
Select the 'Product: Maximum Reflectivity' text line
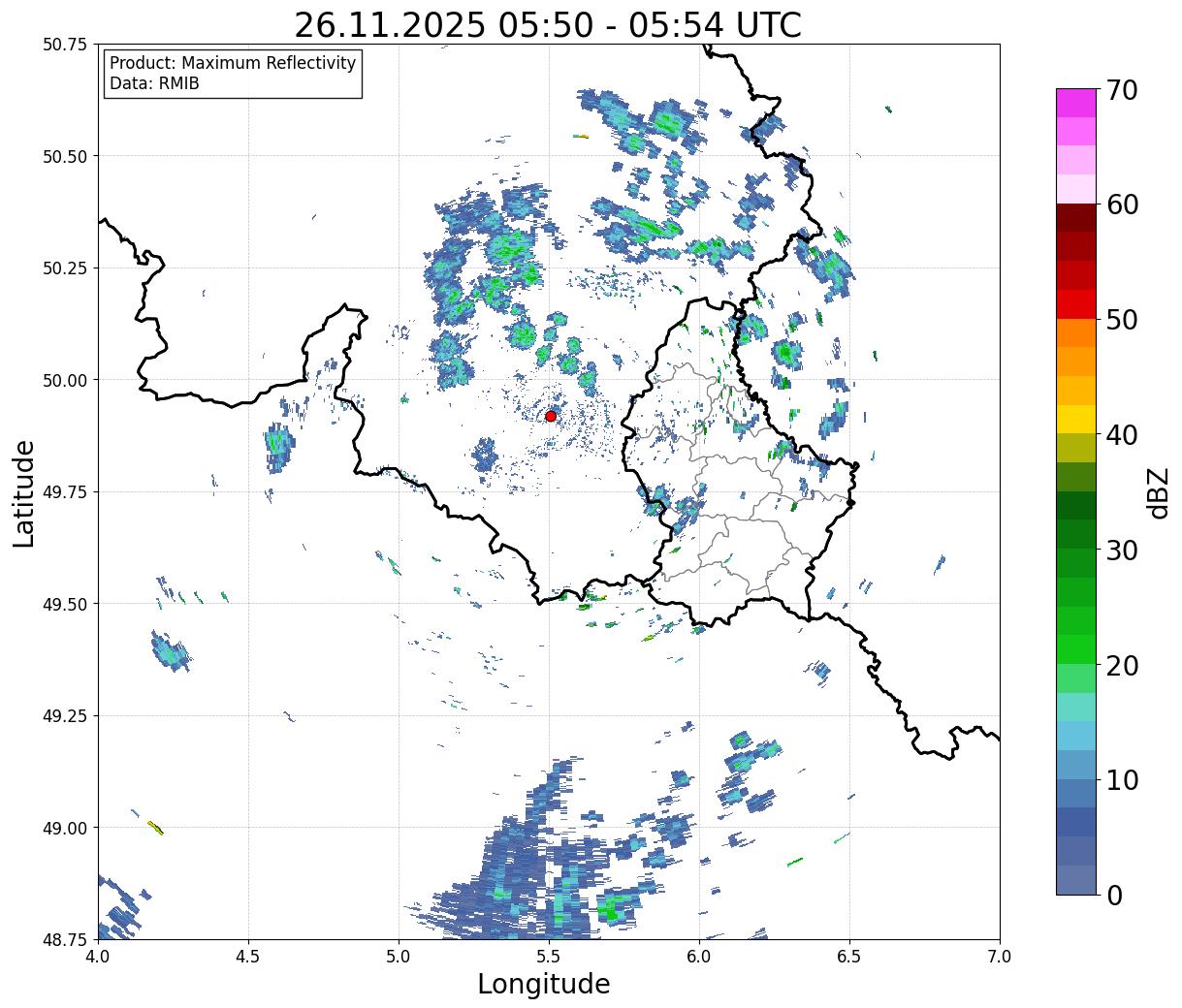[233, 63]
